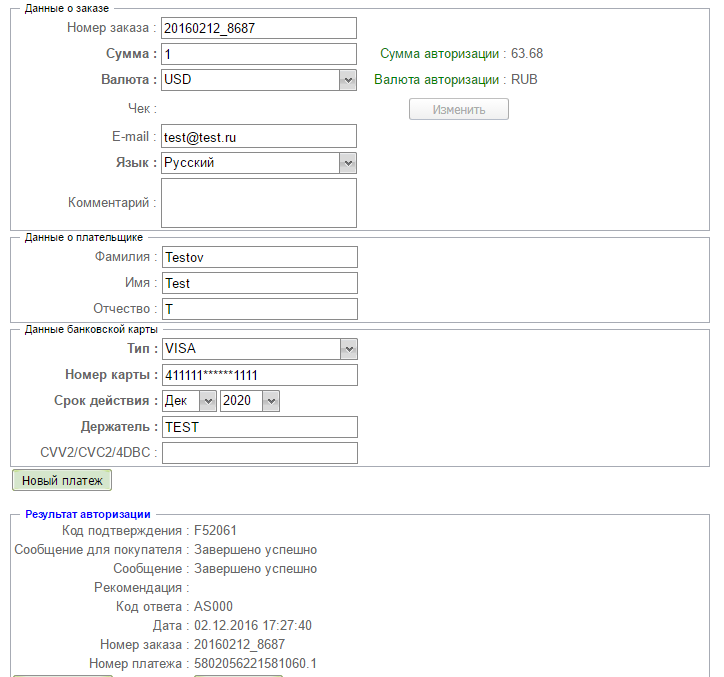
Task: Click the Номер карты card number field
Action: point(258,375)
